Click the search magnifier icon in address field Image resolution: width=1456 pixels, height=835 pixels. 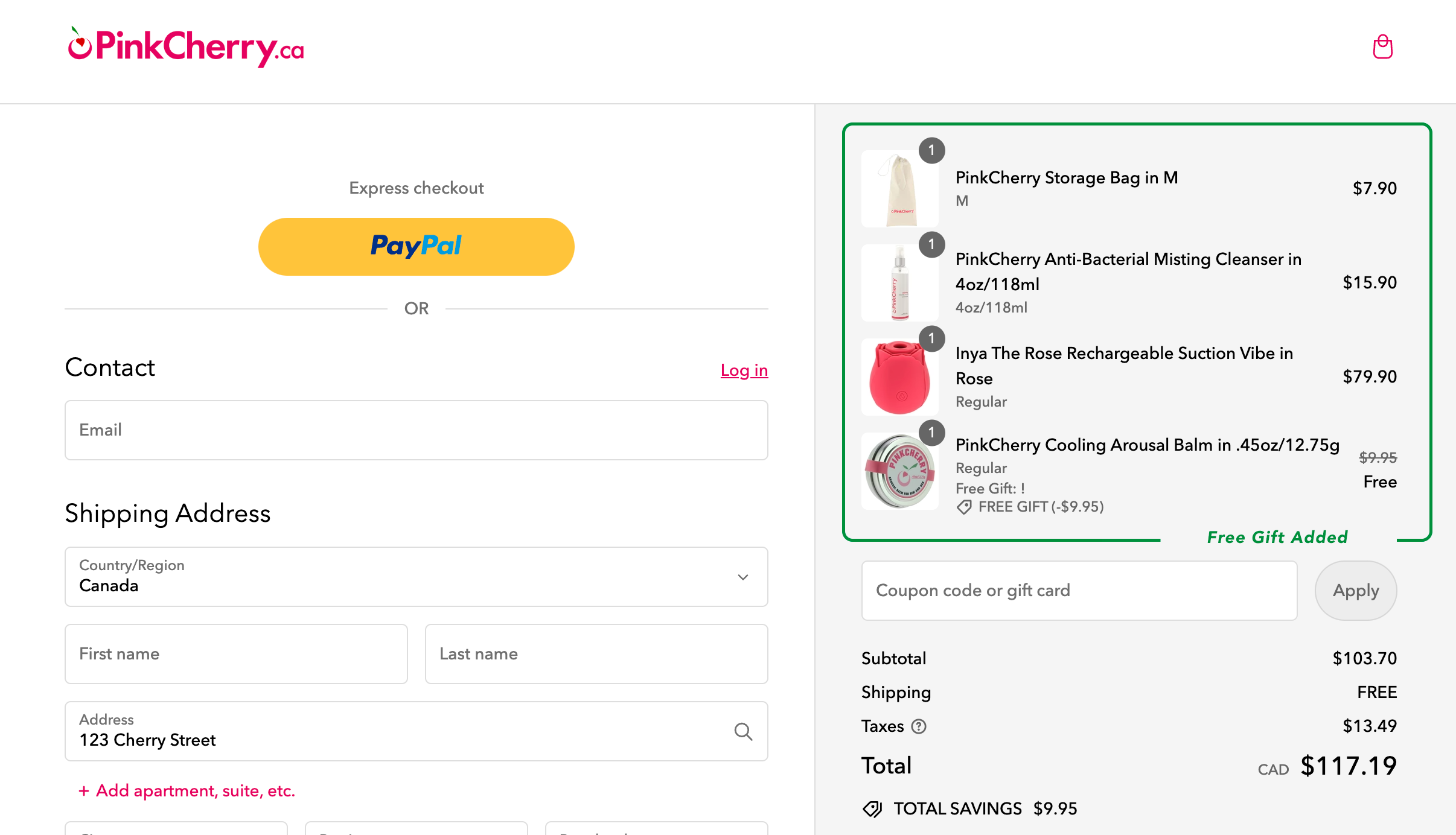point(743,730)
